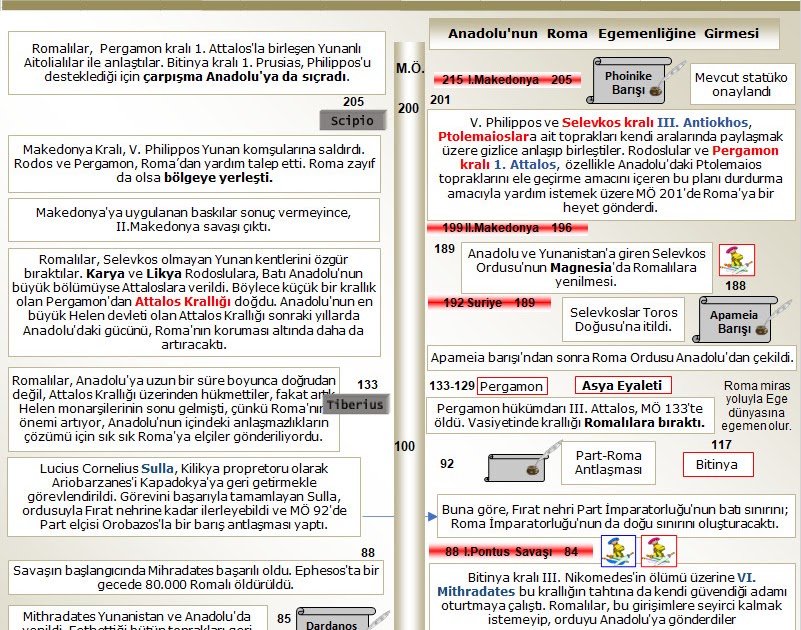Click the year 189 label
Image resolution: width=801 pixels, height=630 pixels.
coord(444,249)
